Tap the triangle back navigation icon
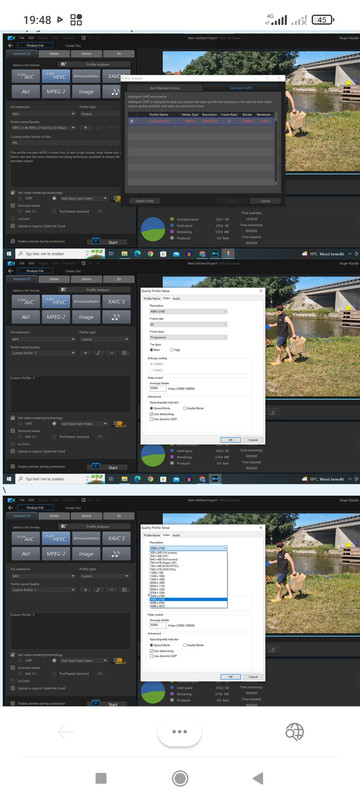This screenshot has width=360, height=800. [x=258, y=778]
